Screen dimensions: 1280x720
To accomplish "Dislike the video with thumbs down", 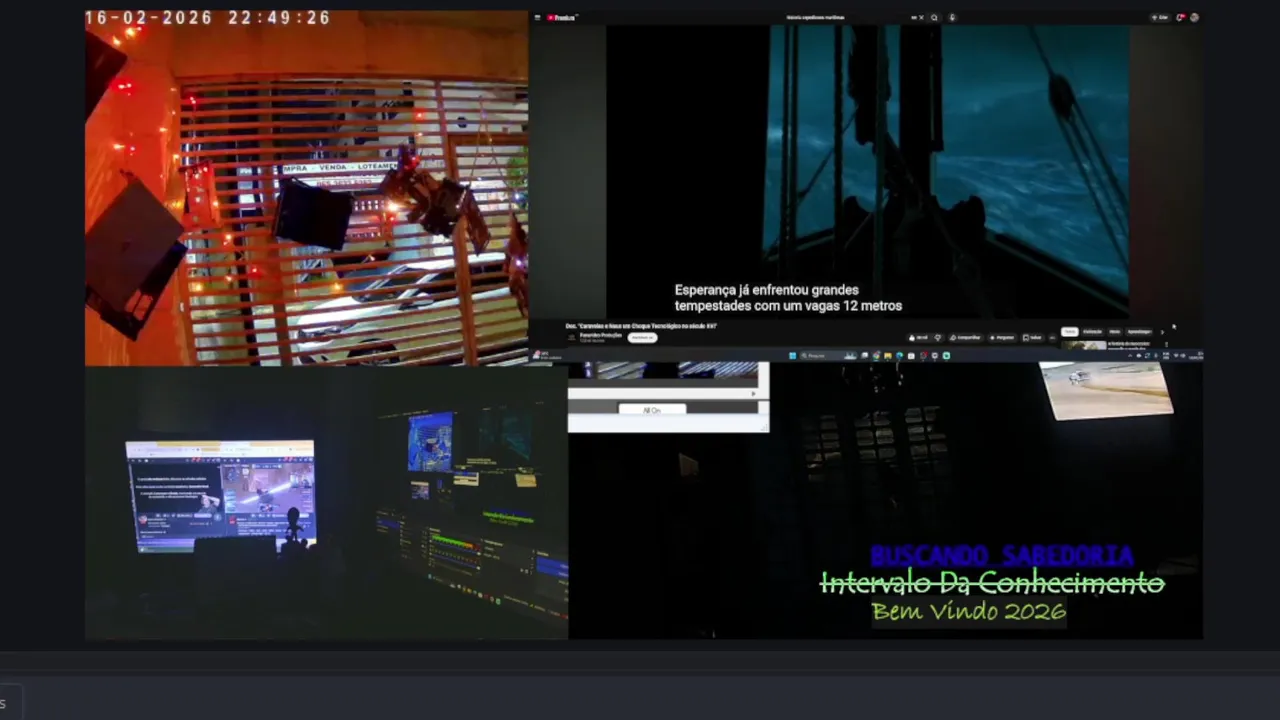I will pyautogui.click(x=938, y=337).
